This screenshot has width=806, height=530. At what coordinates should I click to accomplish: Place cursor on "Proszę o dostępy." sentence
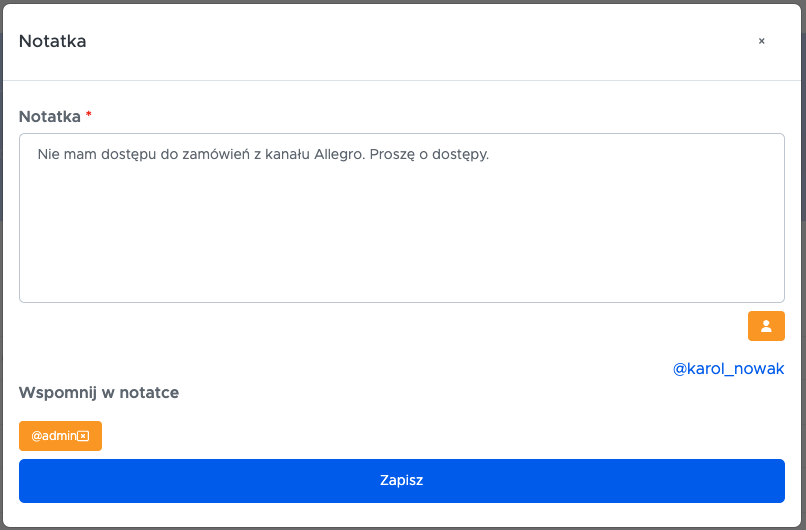coord(430,155)
